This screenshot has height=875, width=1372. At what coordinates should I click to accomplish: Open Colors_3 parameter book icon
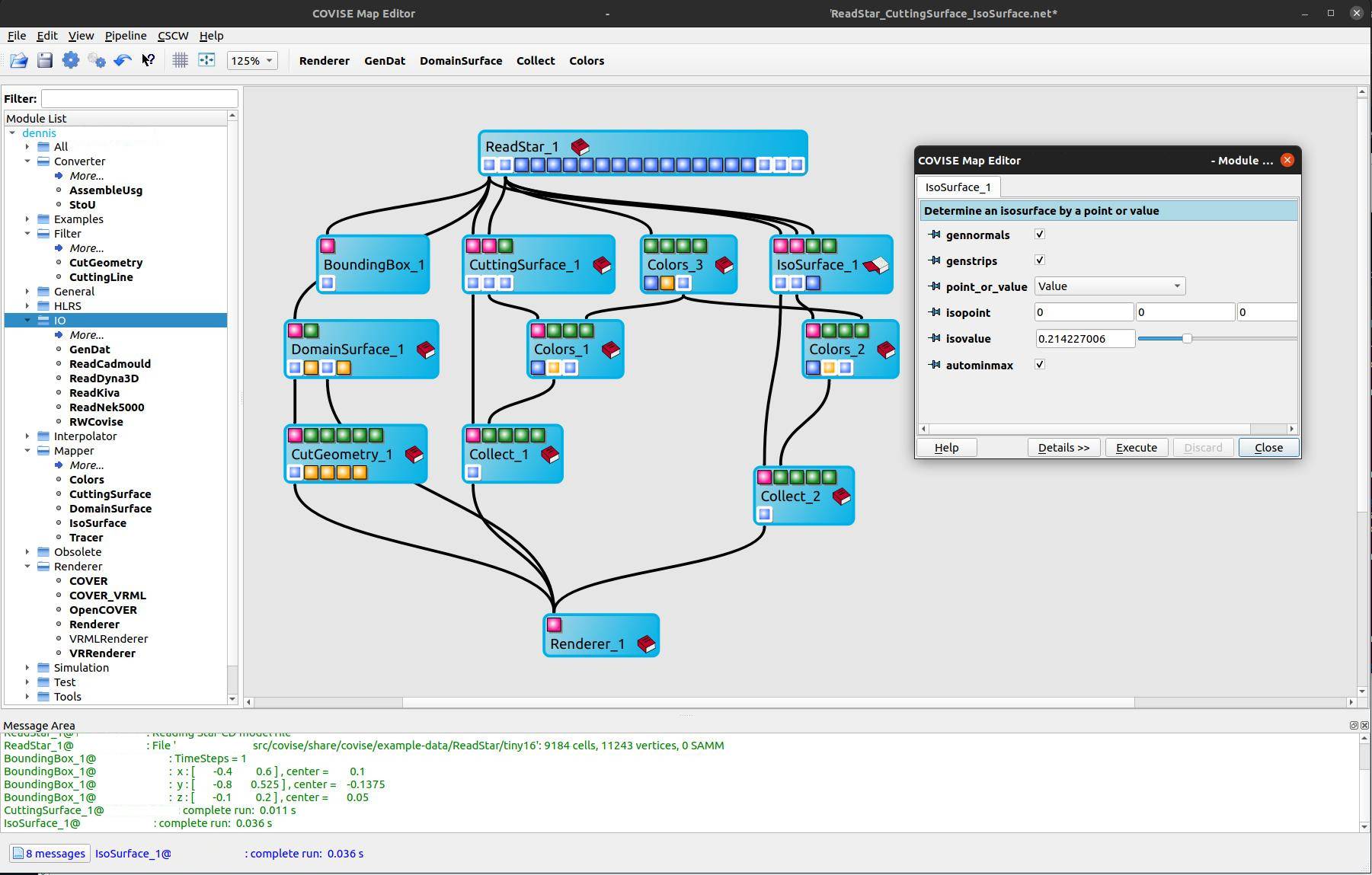tap(724, 265)
